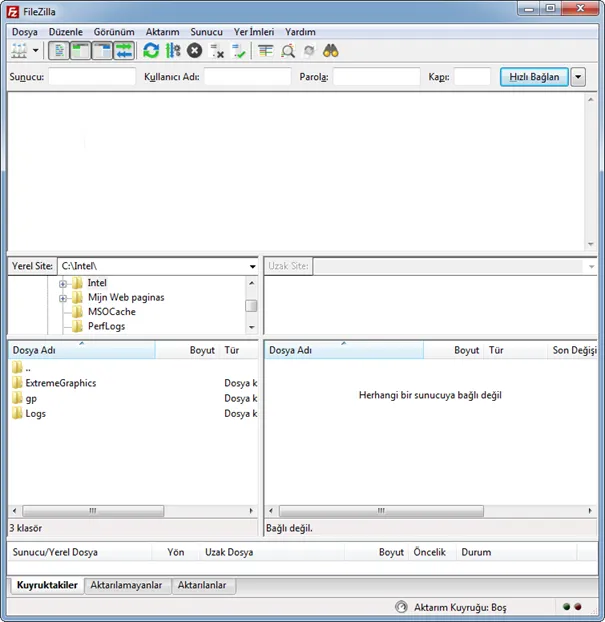Open the Dosya menu
605x622 pixels.
[x=25, y=32]
